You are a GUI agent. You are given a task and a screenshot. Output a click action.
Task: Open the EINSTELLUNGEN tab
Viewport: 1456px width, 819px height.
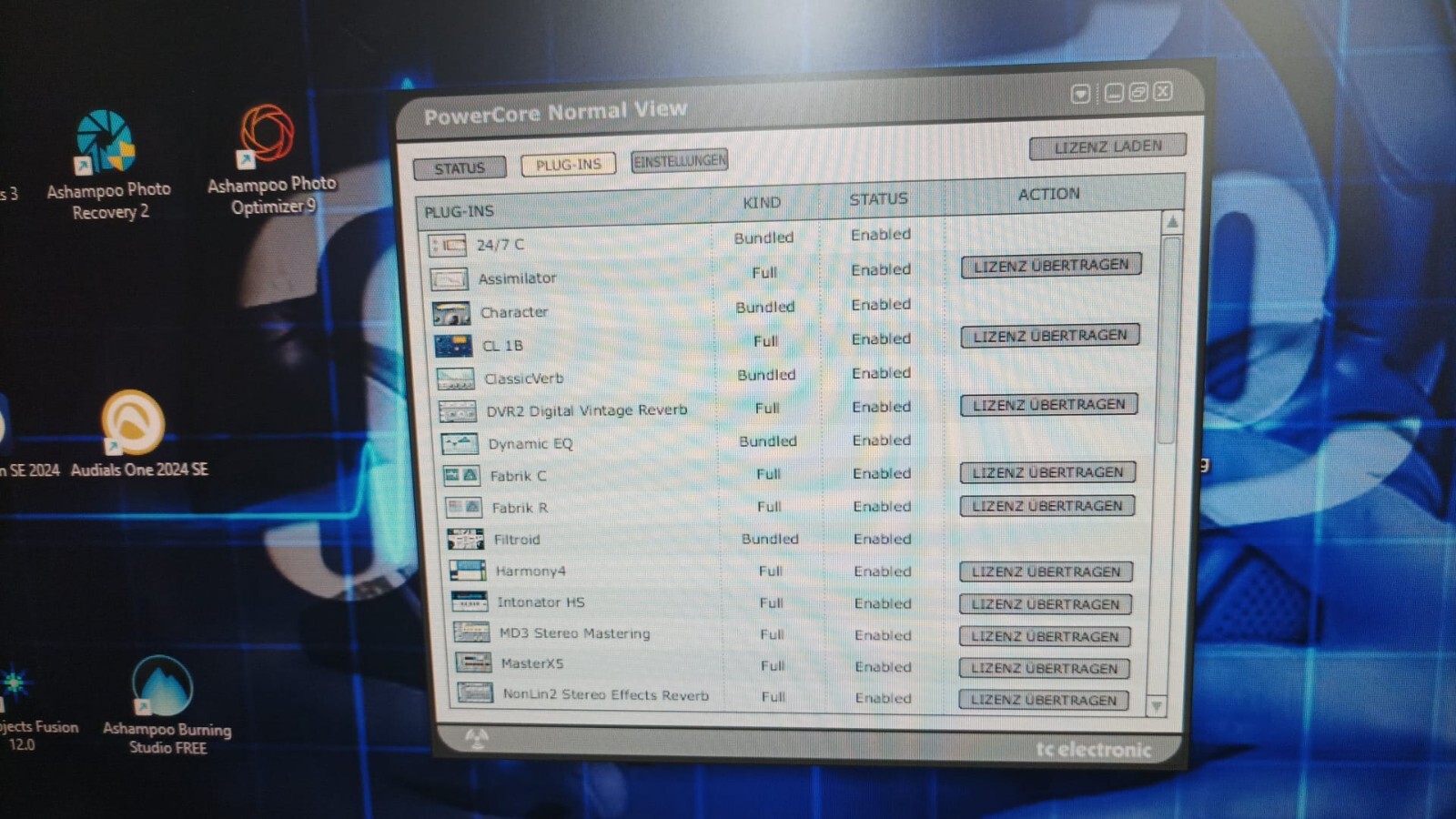(x=678, y=161)
